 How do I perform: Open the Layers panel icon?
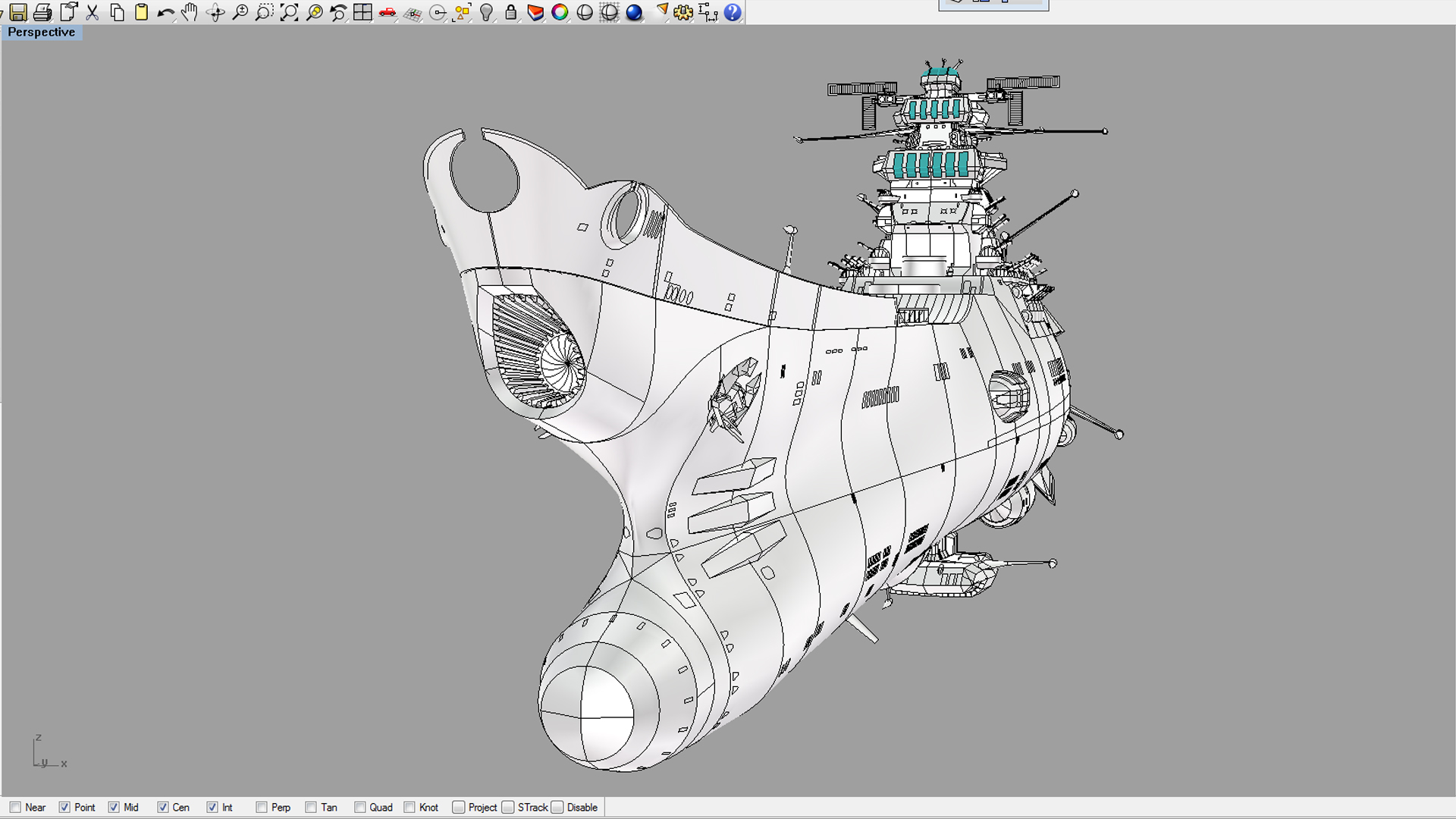[x=535, y=12]
